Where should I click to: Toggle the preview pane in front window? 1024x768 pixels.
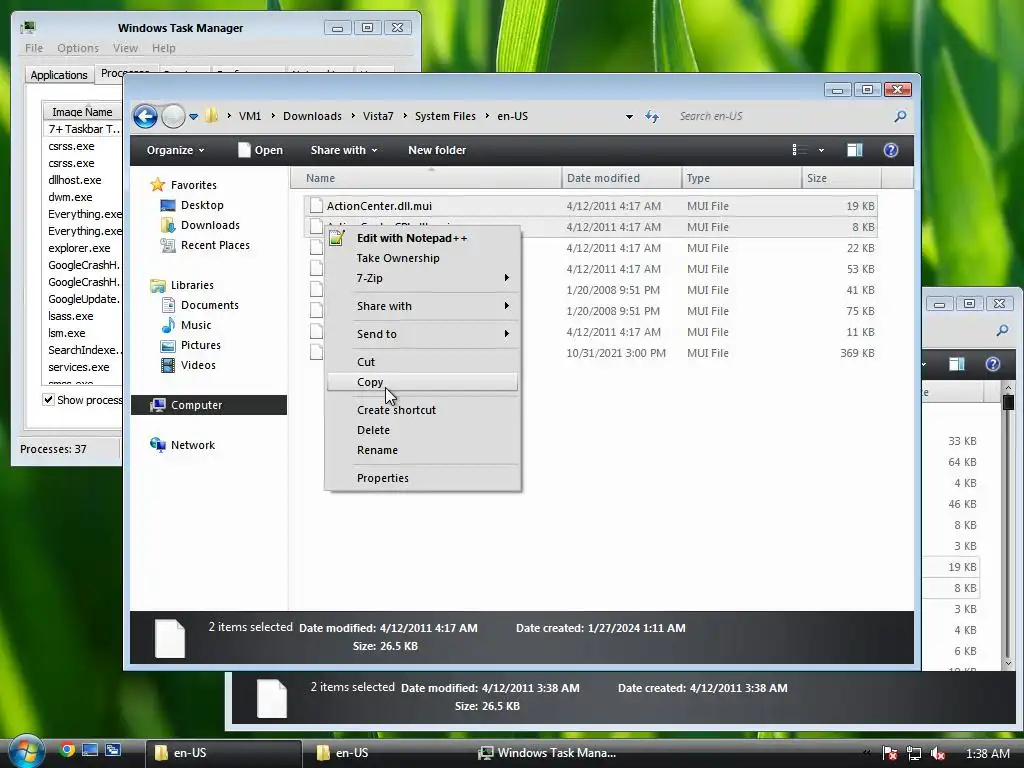click(x=854, y=150)
